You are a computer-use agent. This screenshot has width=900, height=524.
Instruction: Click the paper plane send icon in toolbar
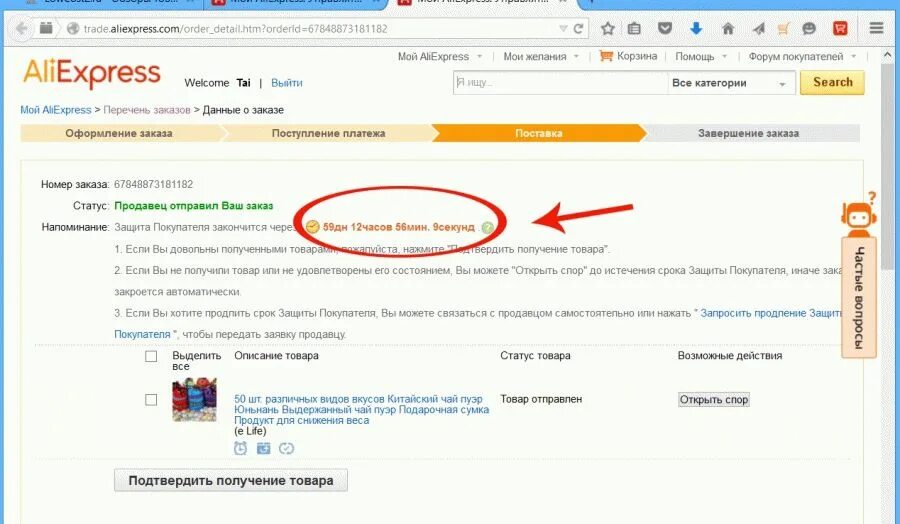pyautogui.click(x=759, y=28)
